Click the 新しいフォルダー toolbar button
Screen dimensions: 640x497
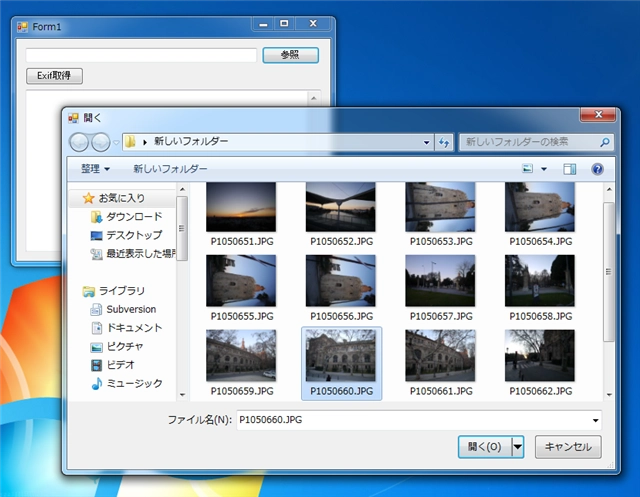[170, 169]
